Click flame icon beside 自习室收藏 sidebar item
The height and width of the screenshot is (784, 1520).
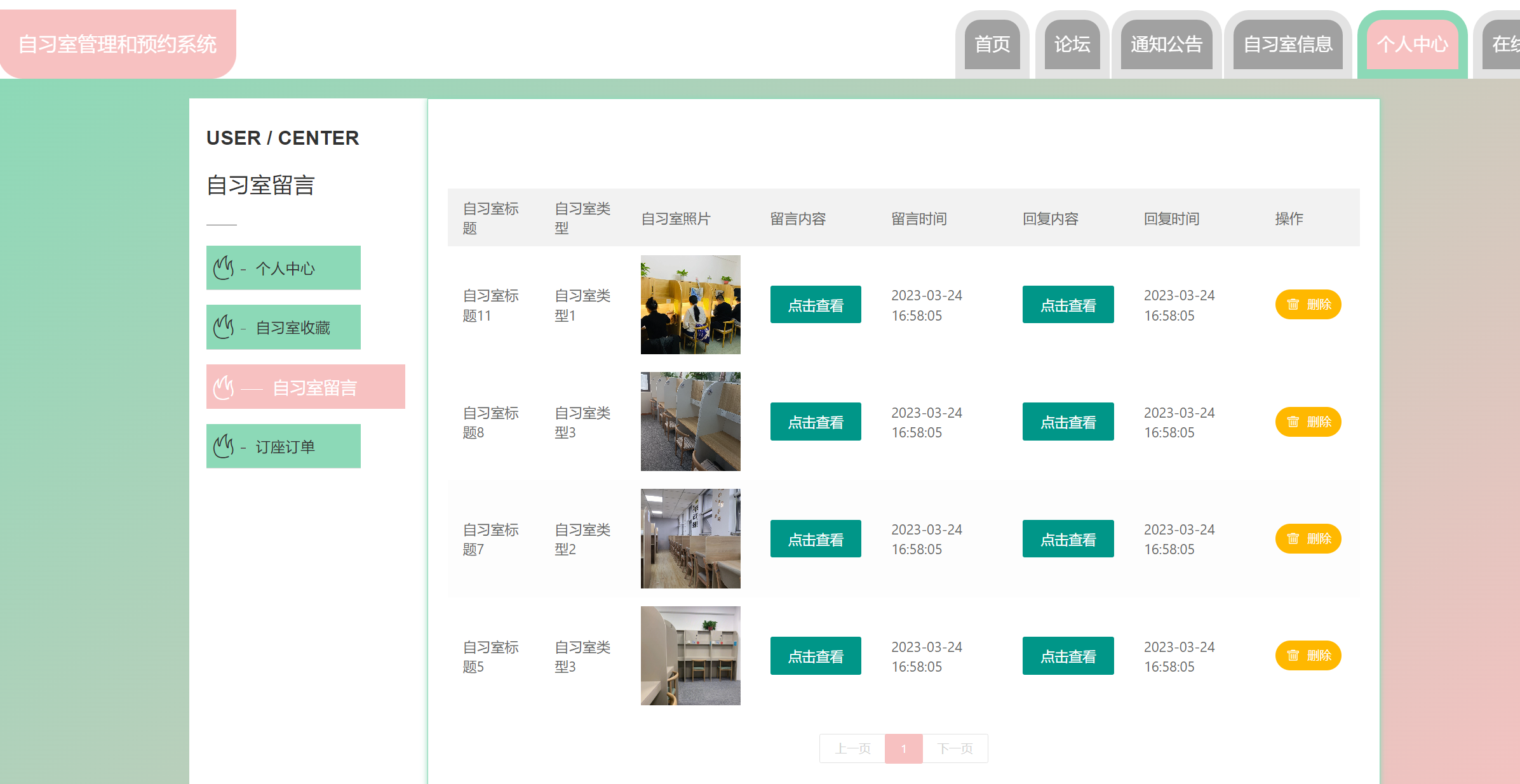point(224,327)
